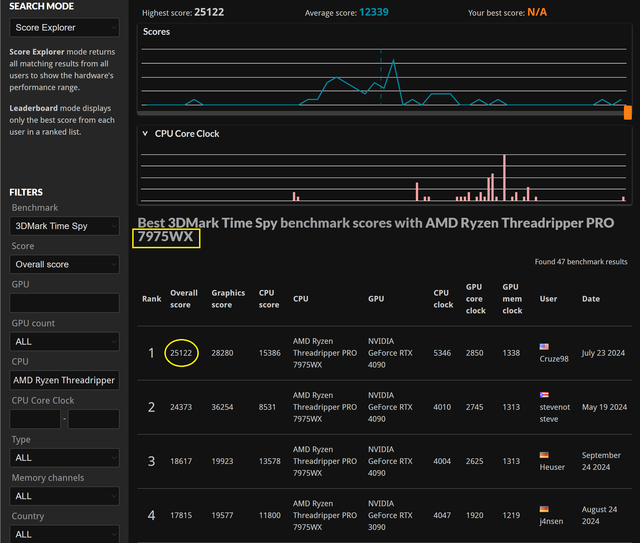Click the Found 47 benchmark results text
640x543 pixels.
[x=581, y=262]
